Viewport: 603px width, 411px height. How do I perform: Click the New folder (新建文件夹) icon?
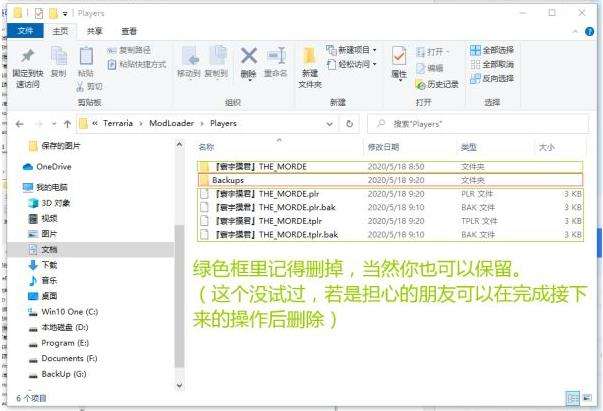(309, 56)
